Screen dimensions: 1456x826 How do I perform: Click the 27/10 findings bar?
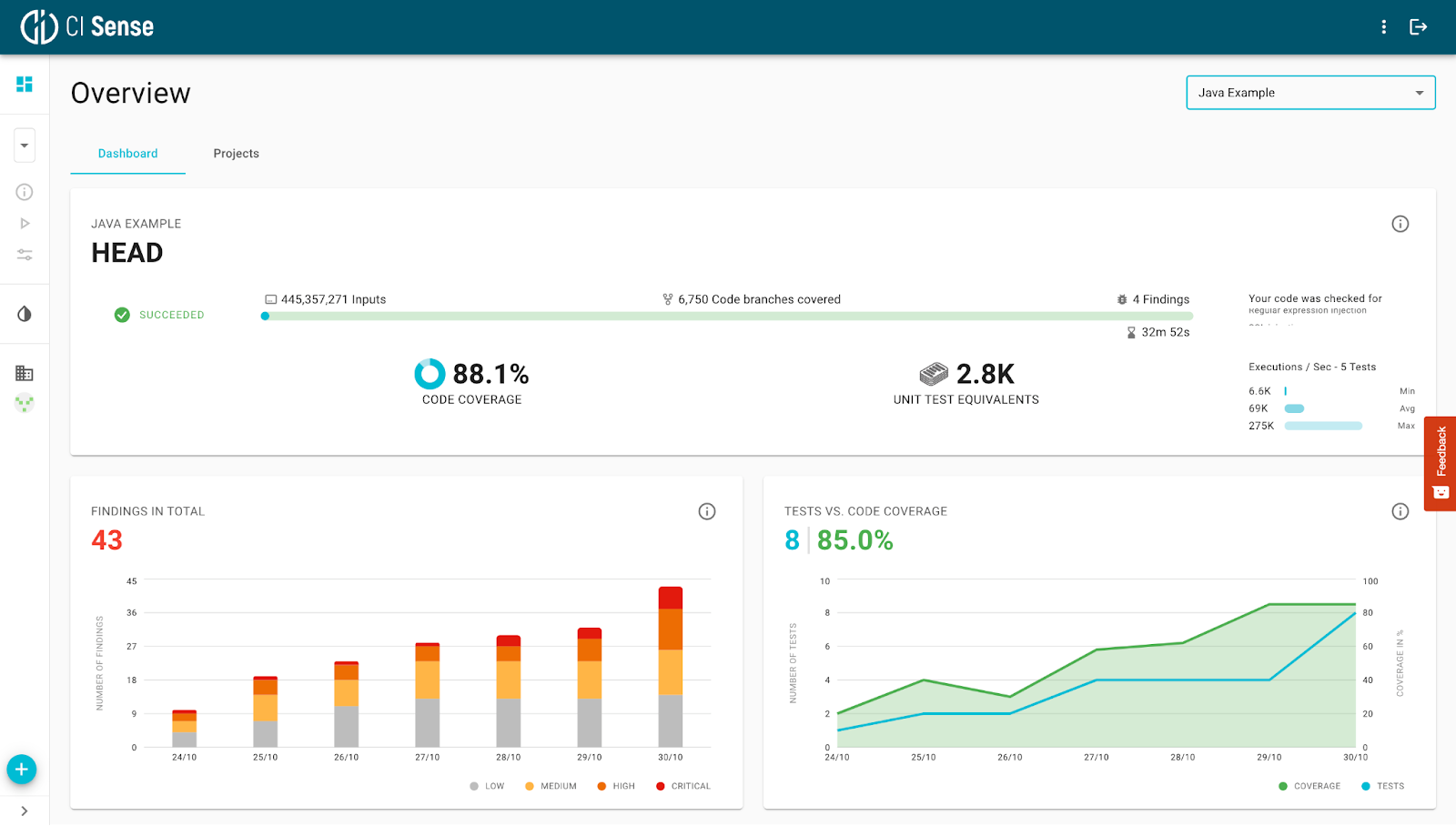[x=428, y=695]
